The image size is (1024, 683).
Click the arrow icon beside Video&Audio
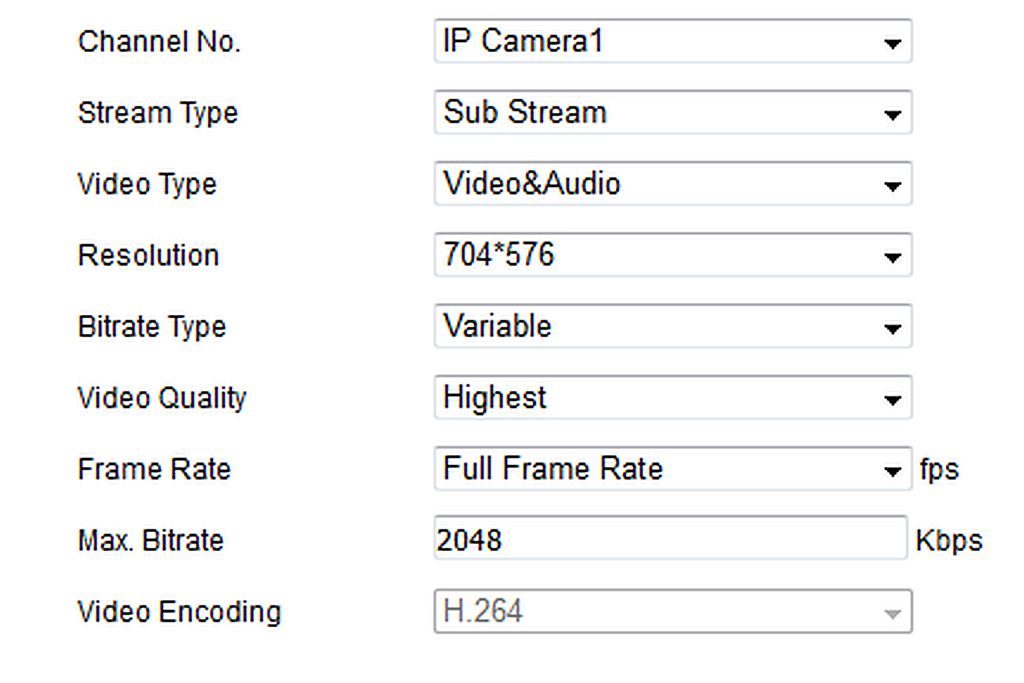pyautogui.click(x=892, y=186)
